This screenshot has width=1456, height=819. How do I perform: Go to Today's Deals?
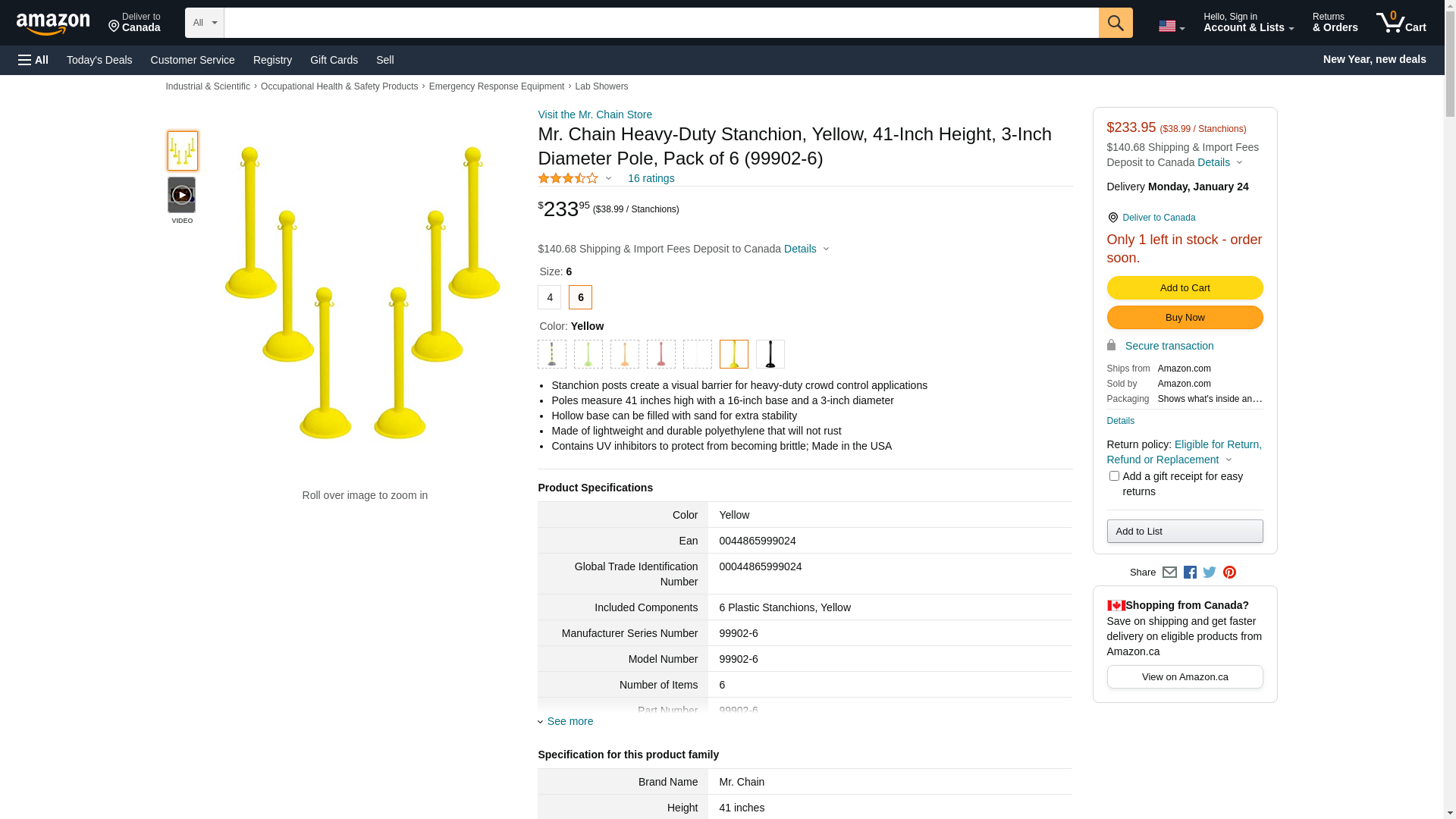(x=99, y=60)
